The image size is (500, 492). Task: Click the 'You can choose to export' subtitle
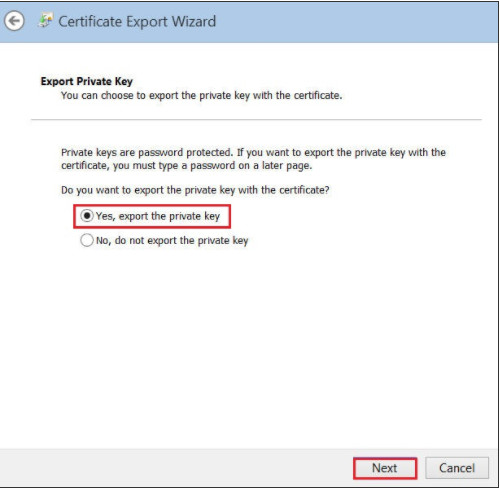[x=201, y=95]
